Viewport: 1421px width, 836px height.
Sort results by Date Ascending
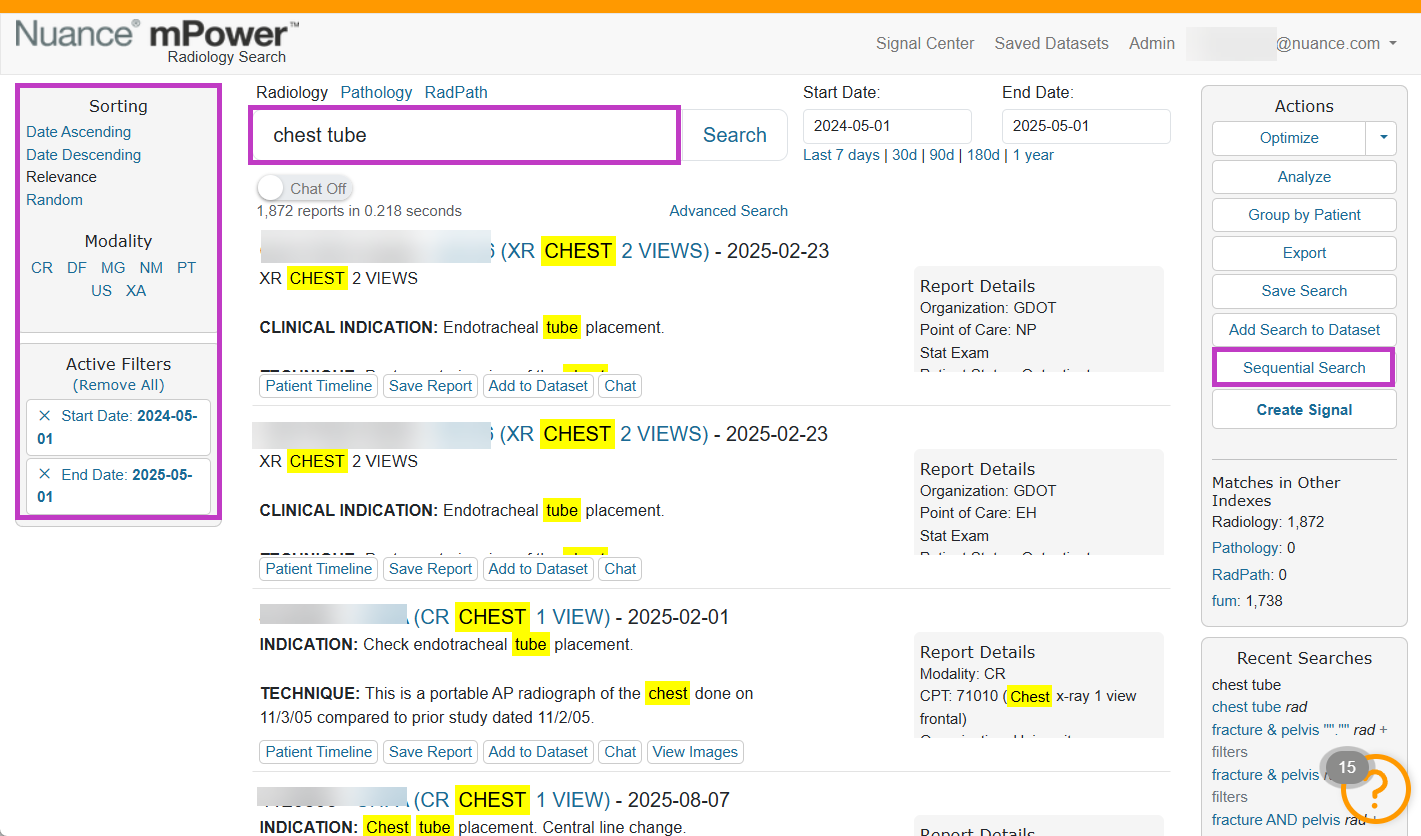(78, 132)
